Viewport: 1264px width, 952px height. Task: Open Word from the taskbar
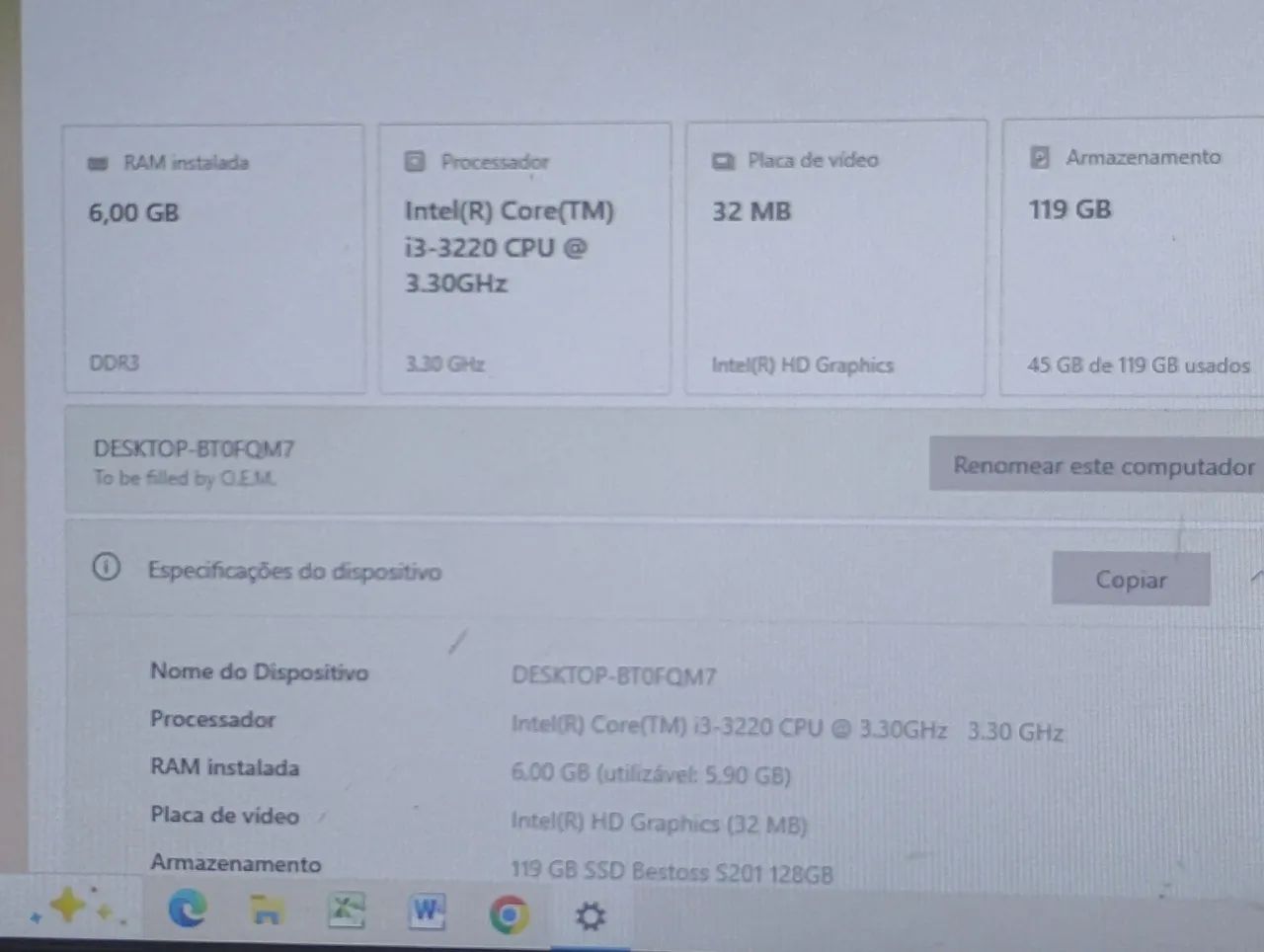(x=427, y=912)
